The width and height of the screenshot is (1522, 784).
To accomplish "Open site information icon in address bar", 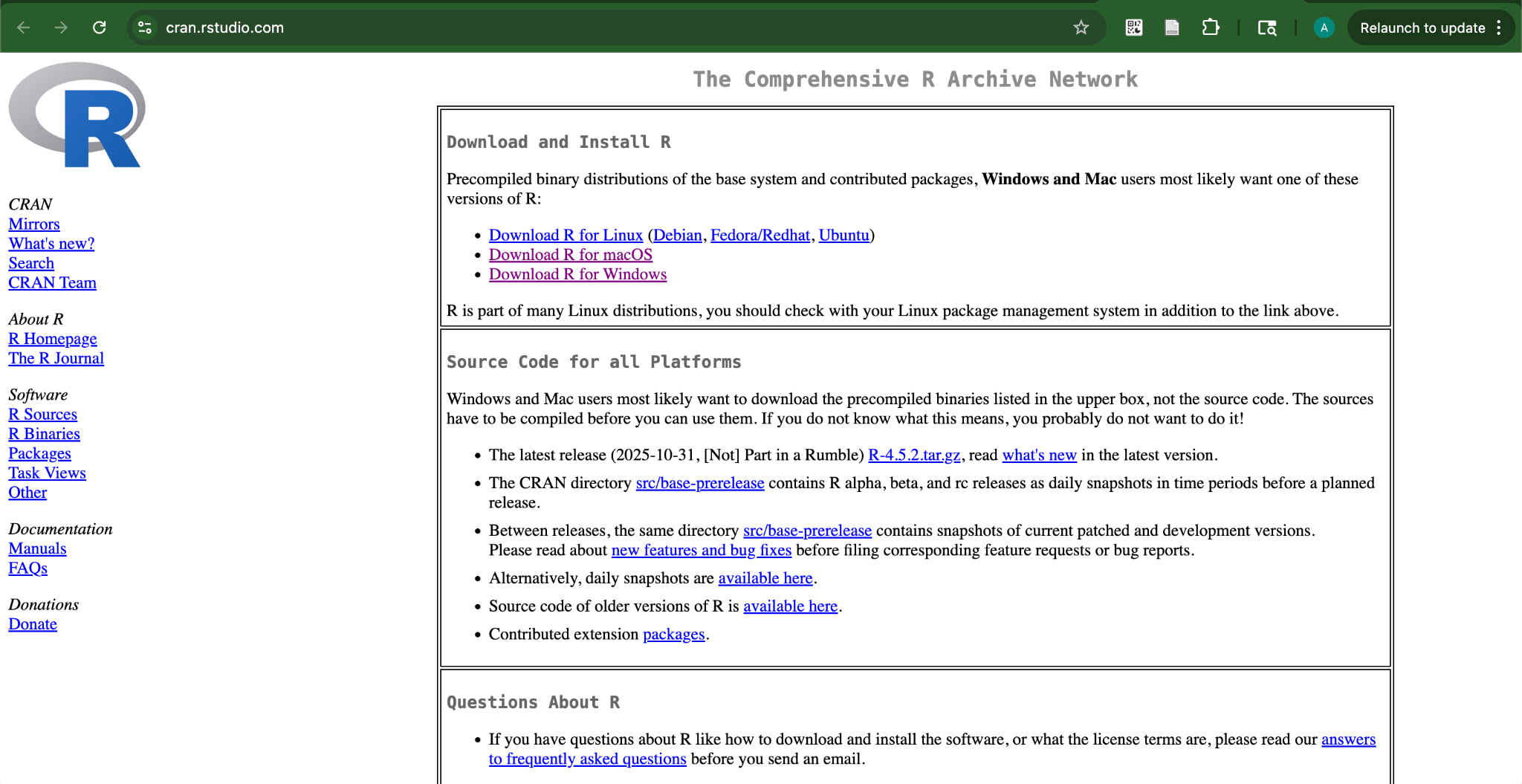I will 145,27.
